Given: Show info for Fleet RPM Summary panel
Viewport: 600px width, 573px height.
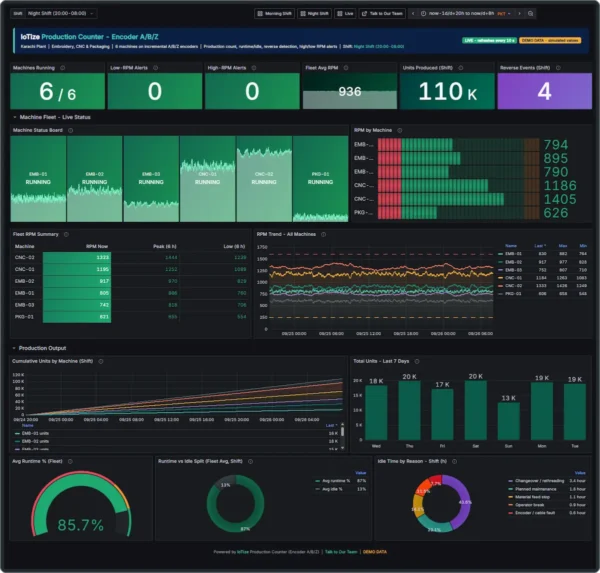Looking at the screenshot, I should click(x=66, y=234).
